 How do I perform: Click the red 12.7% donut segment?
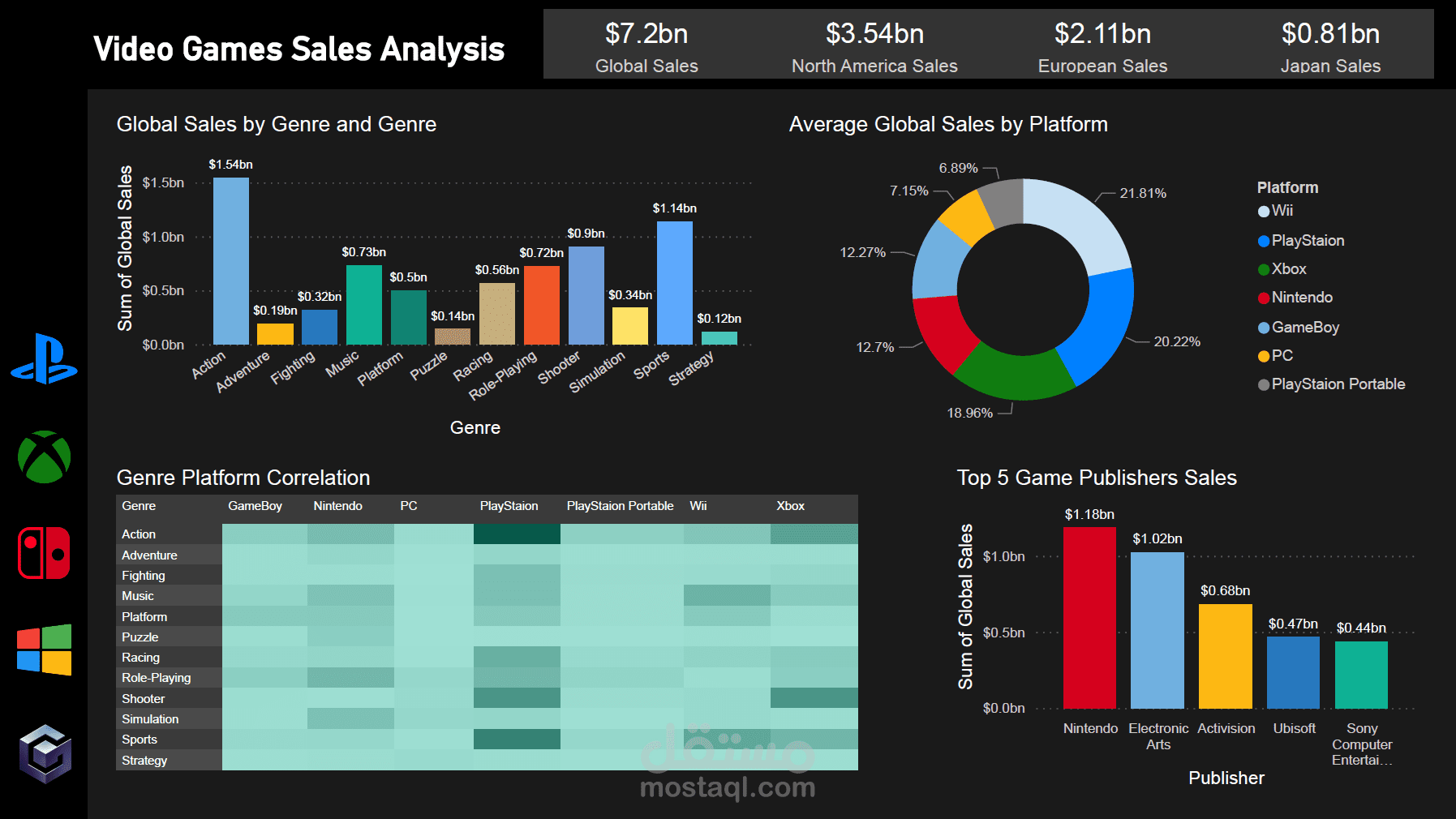pos(942,332)
